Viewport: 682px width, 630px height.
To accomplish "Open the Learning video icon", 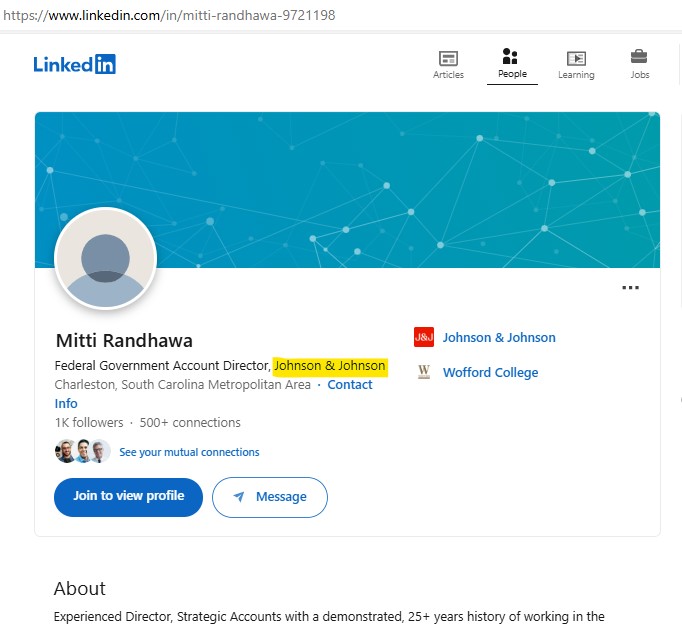I will coord(576,58).
